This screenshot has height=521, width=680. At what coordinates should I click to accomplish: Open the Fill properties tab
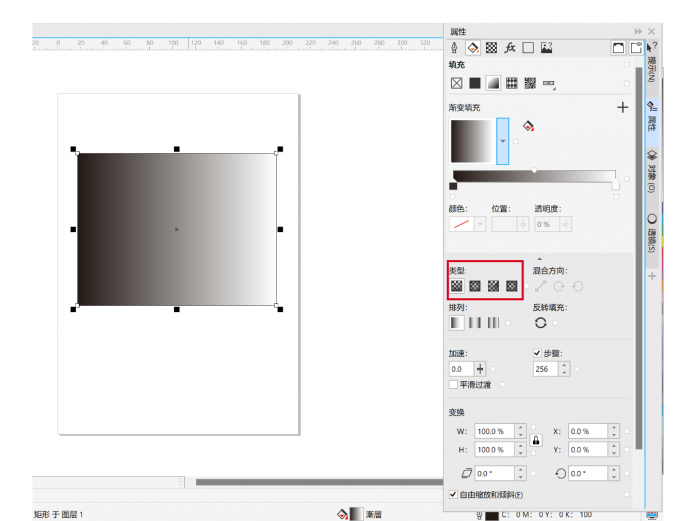[x=473, y=48]
